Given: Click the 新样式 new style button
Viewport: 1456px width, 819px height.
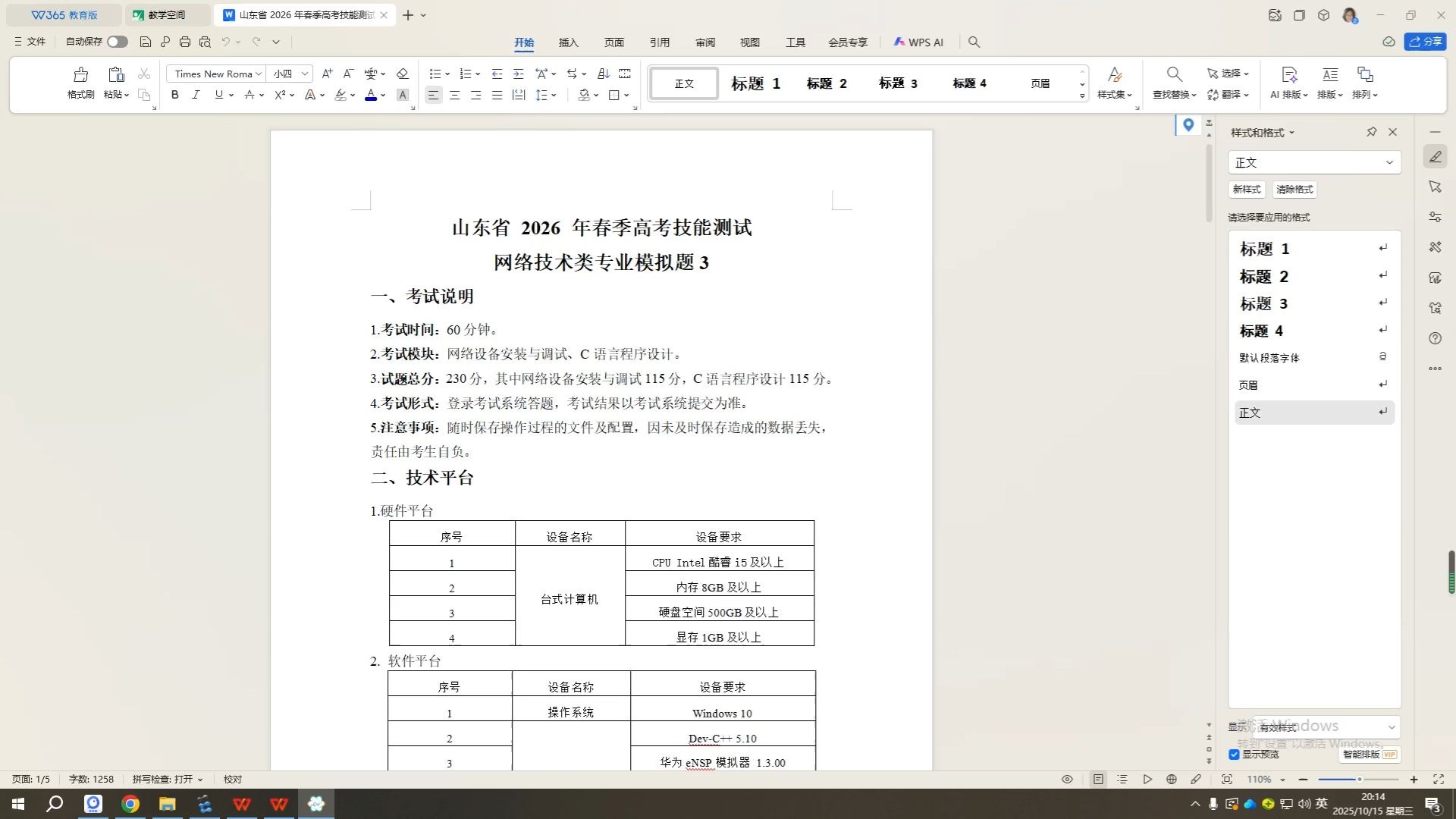Looking at the screenshot, I should click(x=1246, y=190).
